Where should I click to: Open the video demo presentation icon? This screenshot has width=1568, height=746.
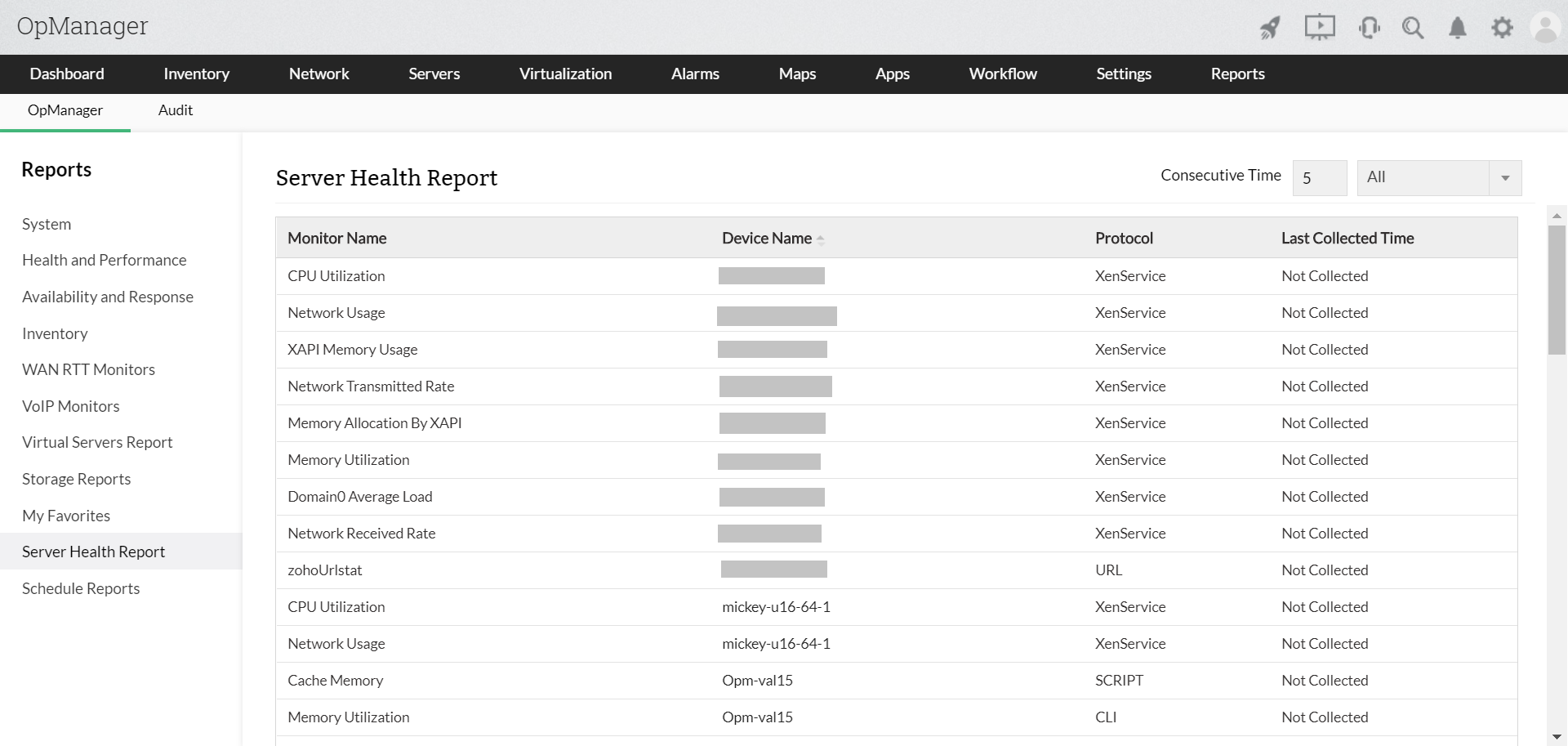pyautogui.click(x=1320, y=27)
